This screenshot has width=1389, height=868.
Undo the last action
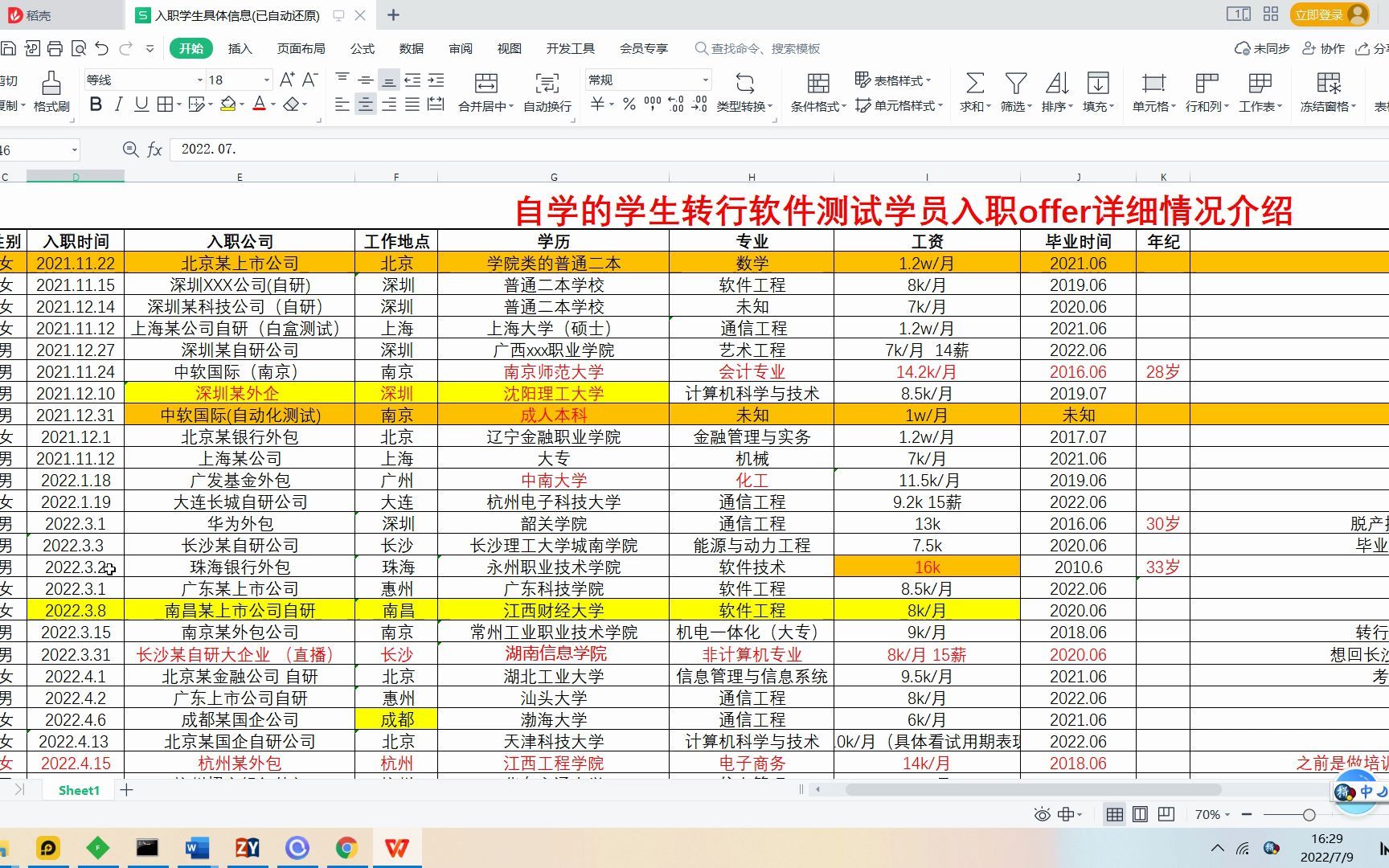click(101, 49)
